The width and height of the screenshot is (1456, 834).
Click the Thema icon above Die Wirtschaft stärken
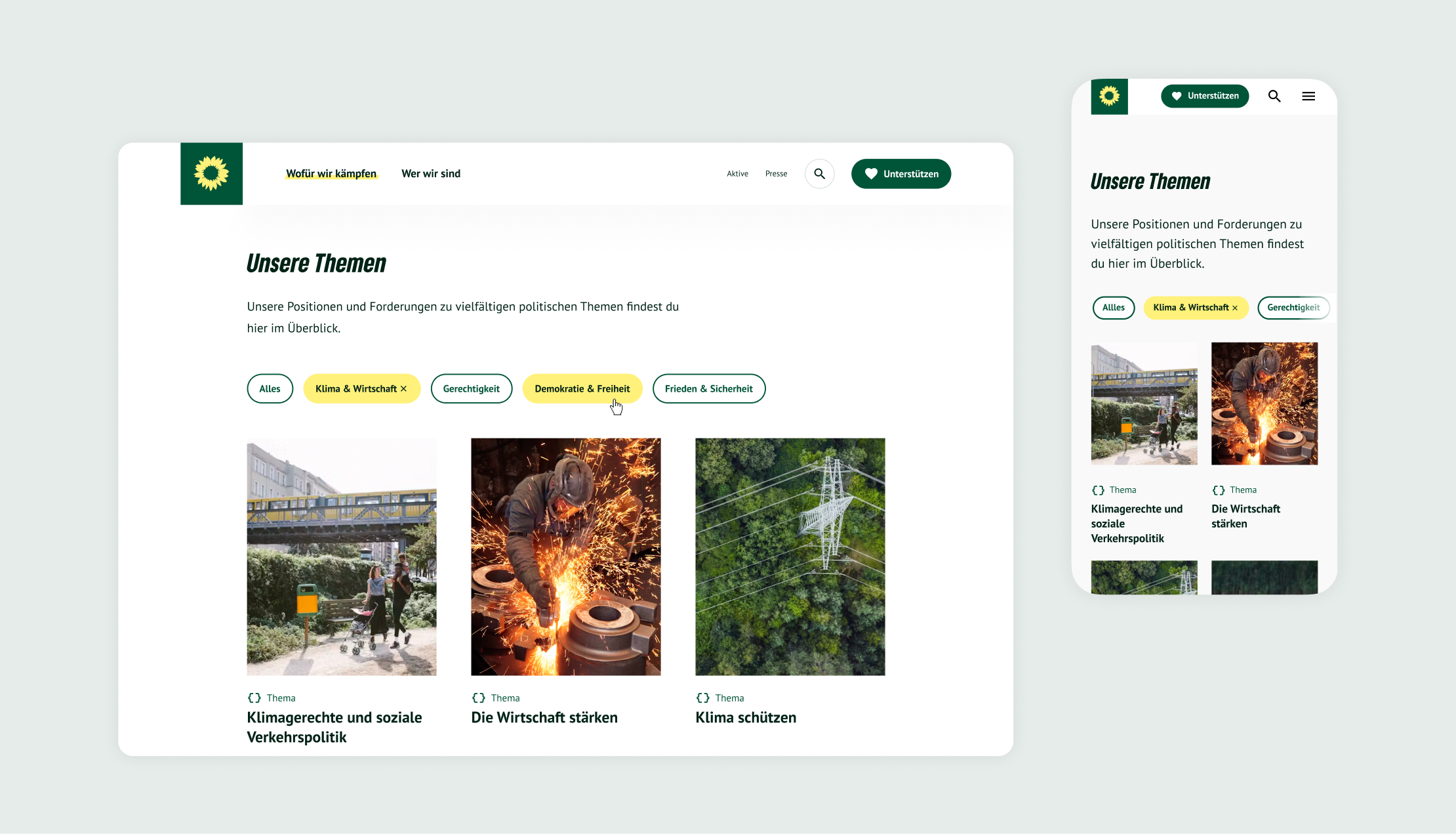[x=477, y=698]
